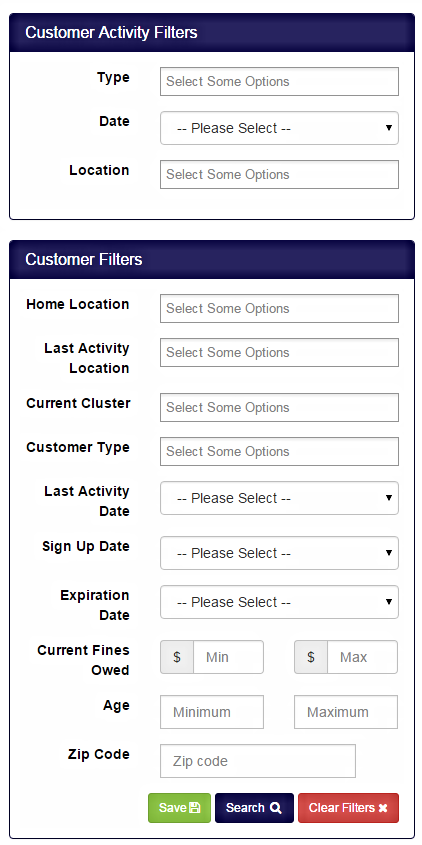This screenshot has width=422, height=845.
Task: Focus the Minimum age field
Action: [212, 712]
